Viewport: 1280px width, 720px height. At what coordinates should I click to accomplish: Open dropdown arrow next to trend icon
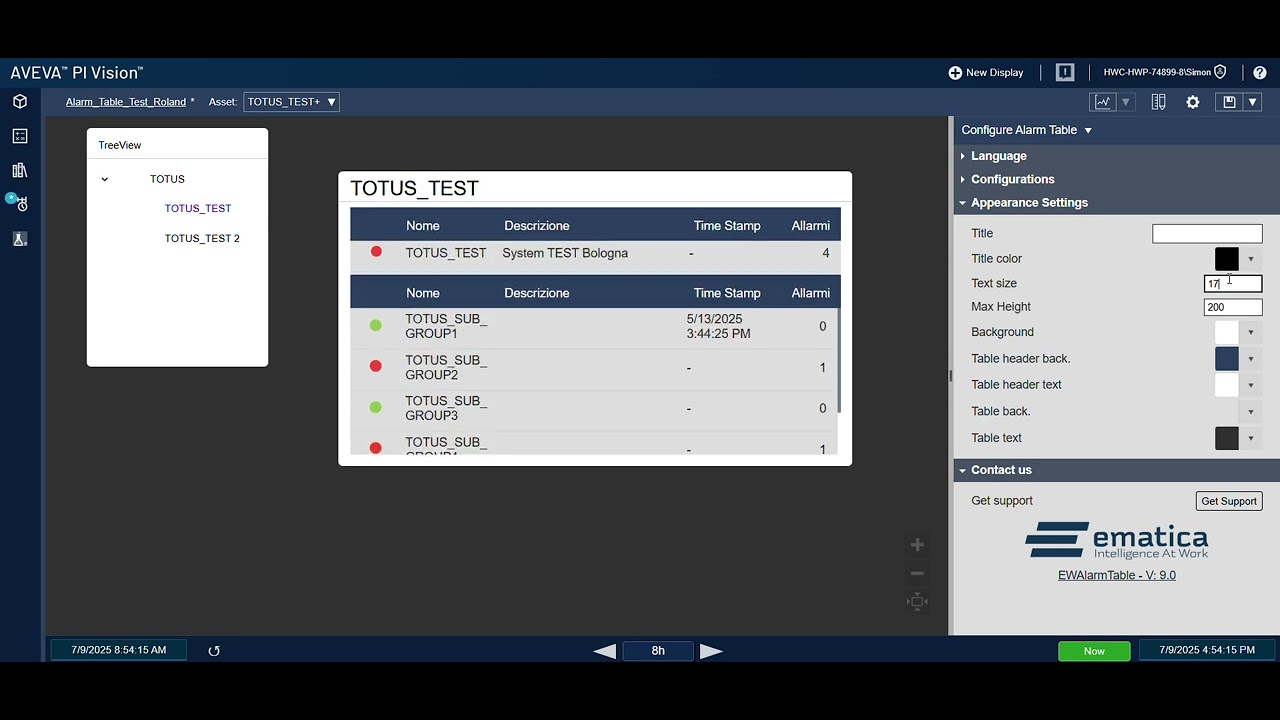click(1126, 102)
